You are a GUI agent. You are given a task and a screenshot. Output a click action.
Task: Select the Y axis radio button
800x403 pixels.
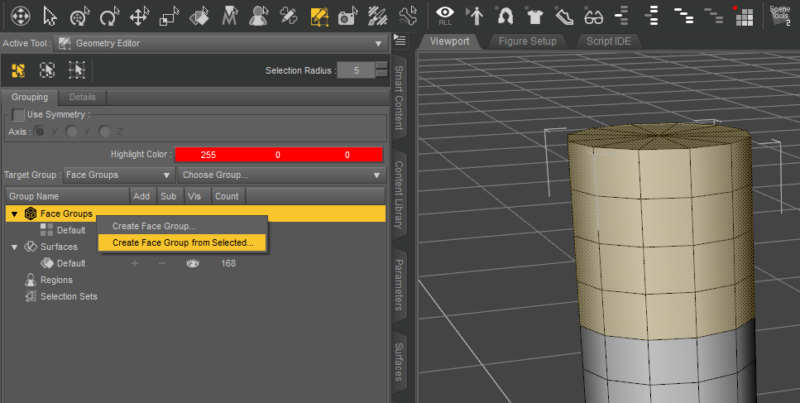(x=72, y=132)
